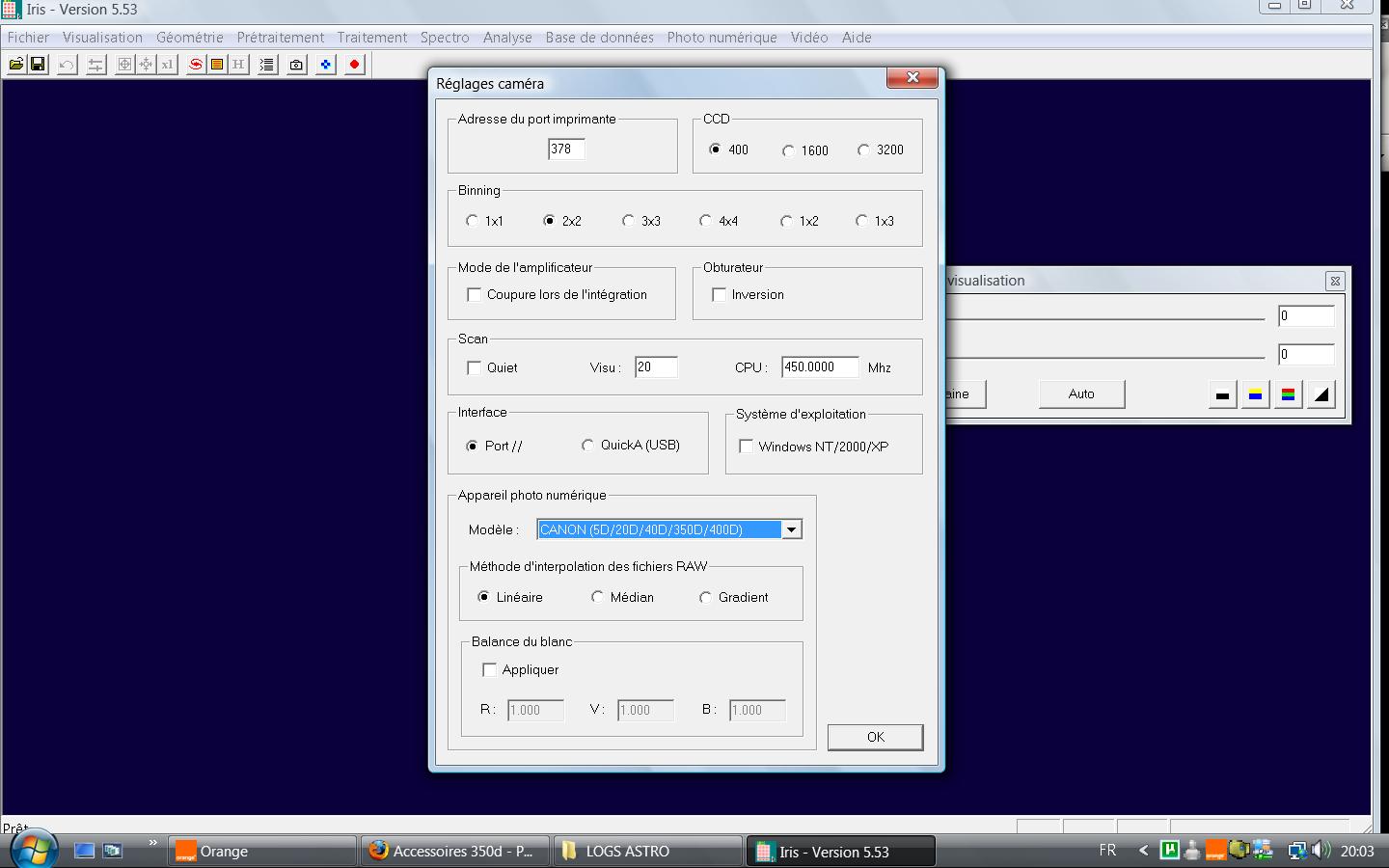
Task: Click the Visu value field
Action: 656,366
